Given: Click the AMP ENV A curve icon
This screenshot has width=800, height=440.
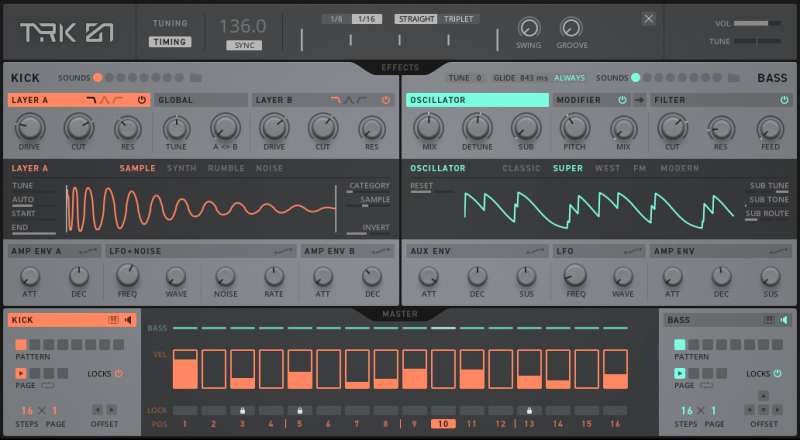Looking at the screenshot, I should click(x=90, y=250).
